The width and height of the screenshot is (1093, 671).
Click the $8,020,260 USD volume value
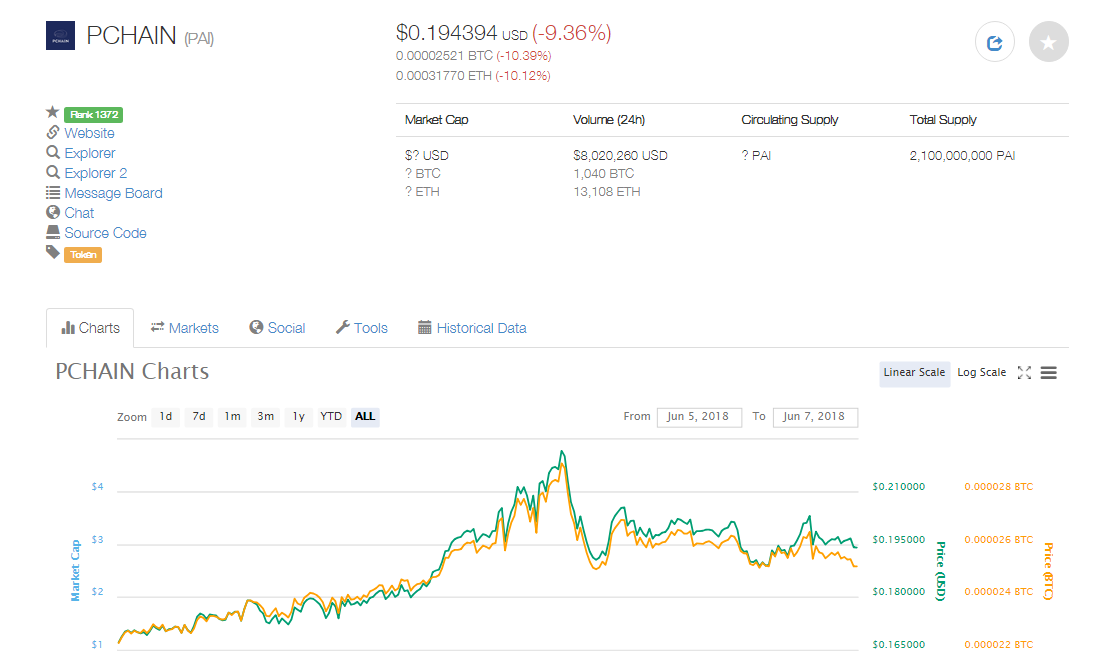click(620, 155)
